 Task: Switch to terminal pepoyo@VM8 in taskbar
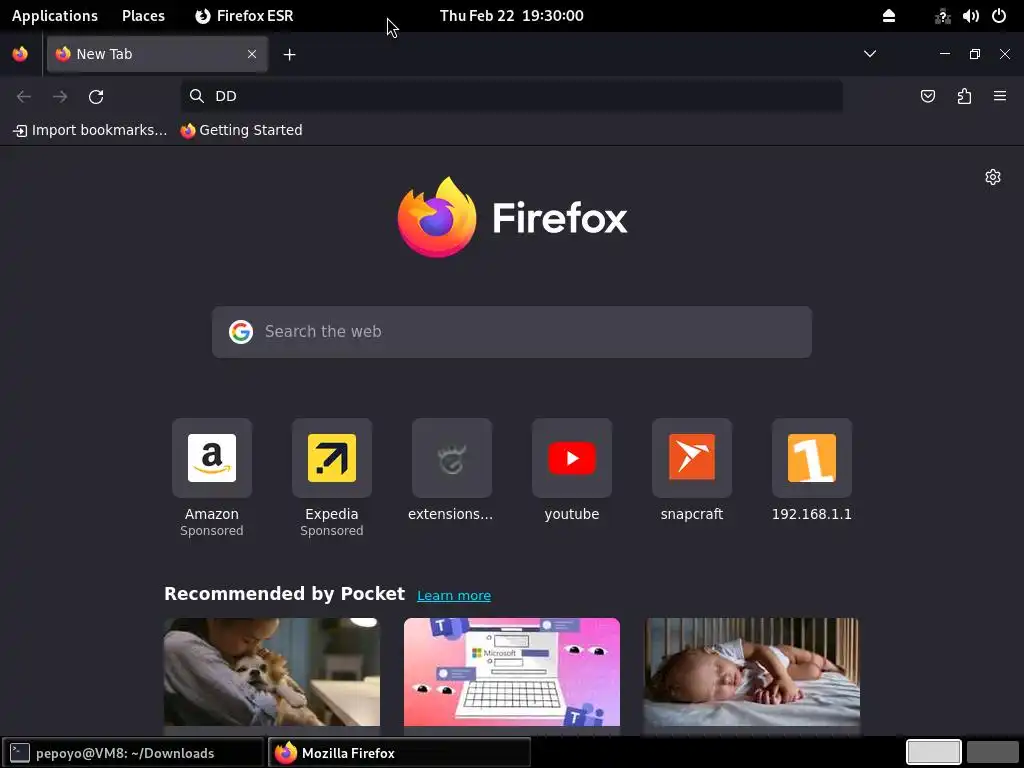tap(133, 753)
